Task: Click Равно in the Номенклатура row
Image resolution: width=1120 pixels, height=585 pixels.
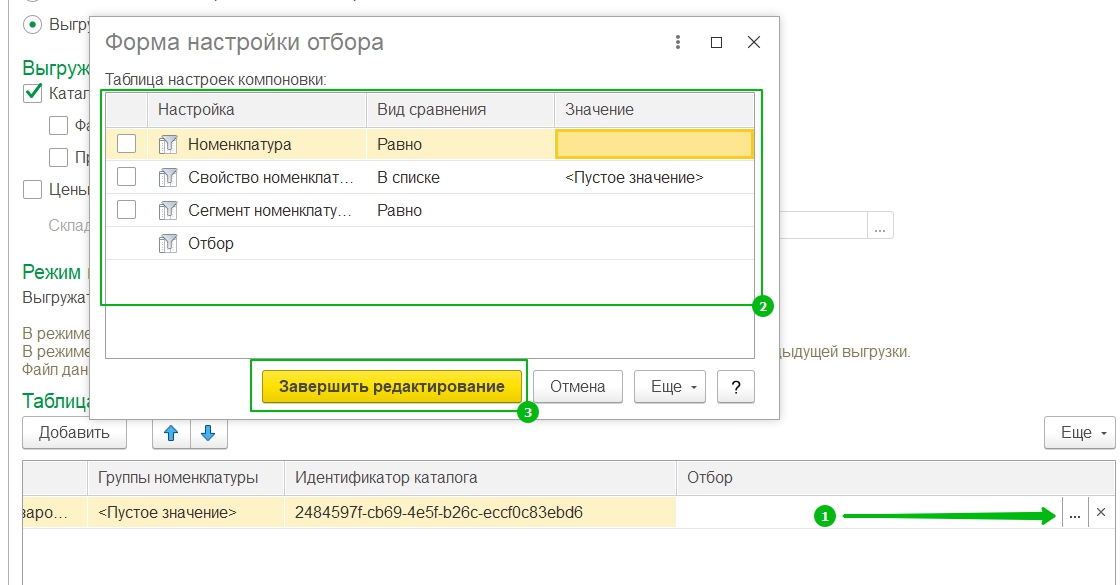Action: [399, 144]
